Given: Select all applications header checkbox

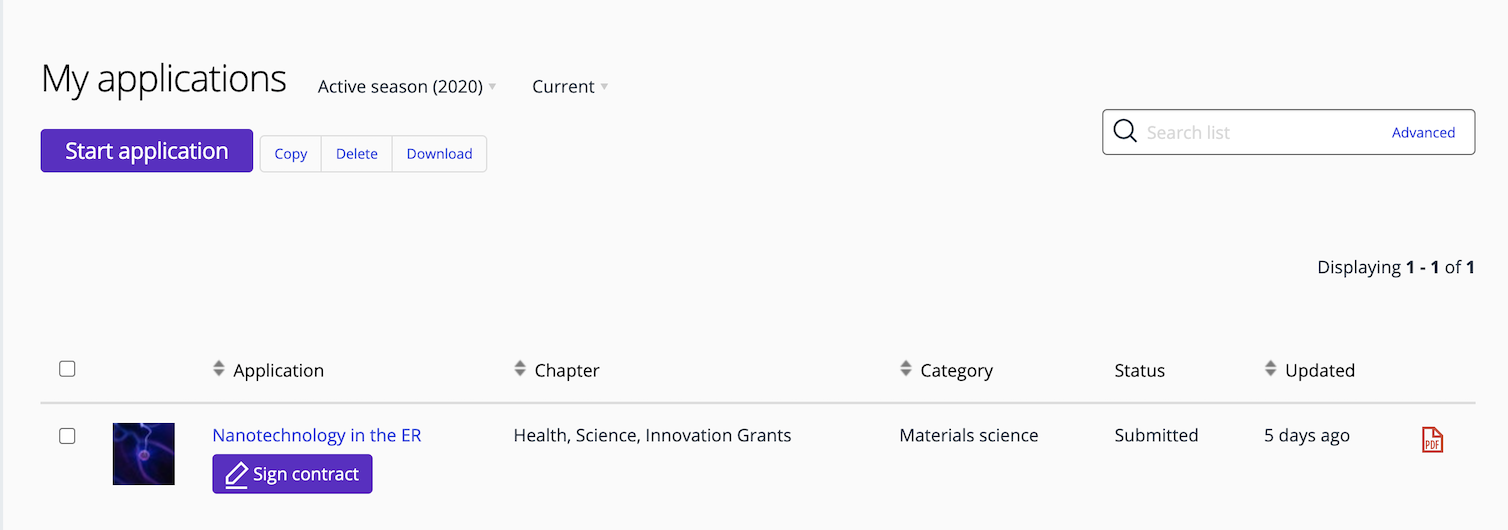Looking at the screenshot, I should tap(67, 369).
